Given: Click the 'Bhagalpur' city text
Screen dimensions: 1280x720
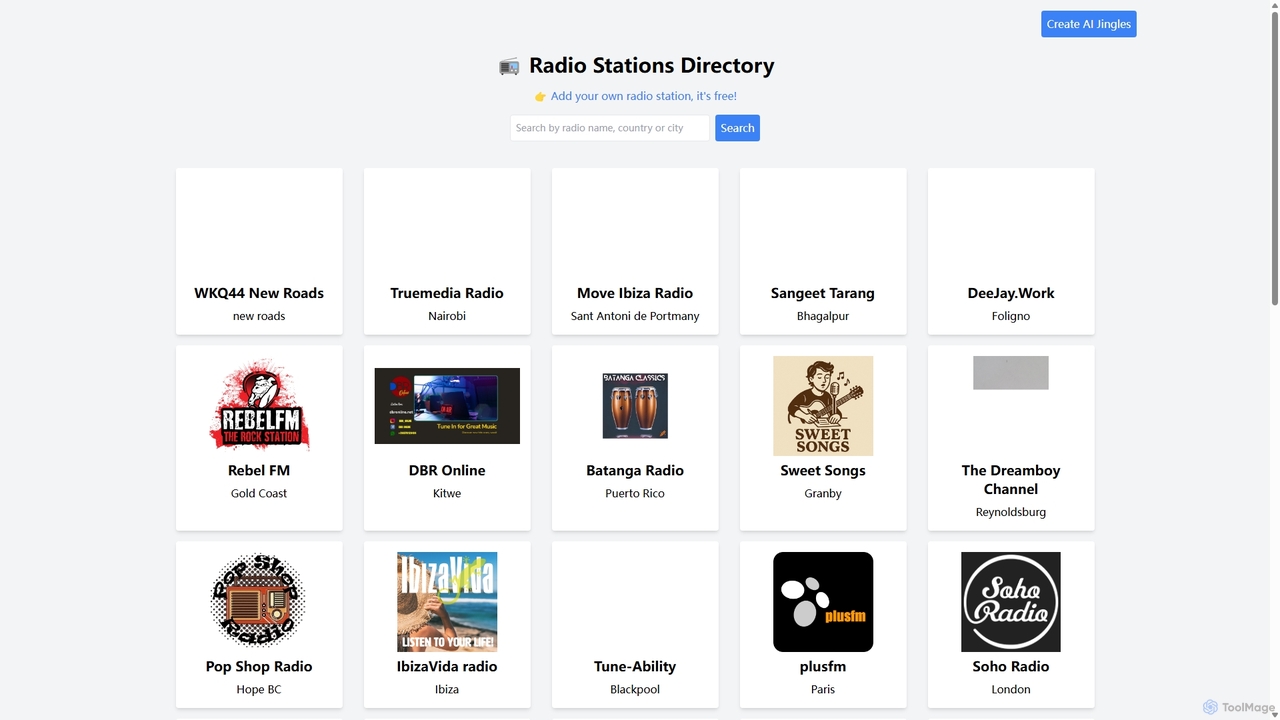Looking at the screenshot, I should pyautogui.click(x=823, y=316).
